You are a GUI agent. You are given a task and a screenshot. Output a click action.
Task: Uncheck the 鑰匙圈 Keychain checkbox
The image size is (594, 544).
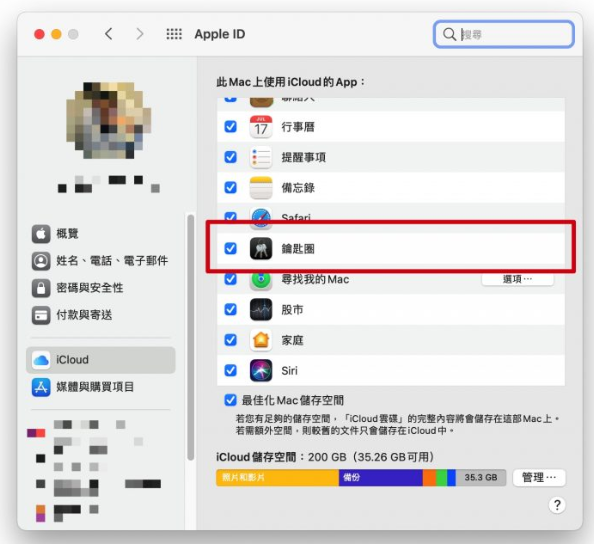(230, 249)
